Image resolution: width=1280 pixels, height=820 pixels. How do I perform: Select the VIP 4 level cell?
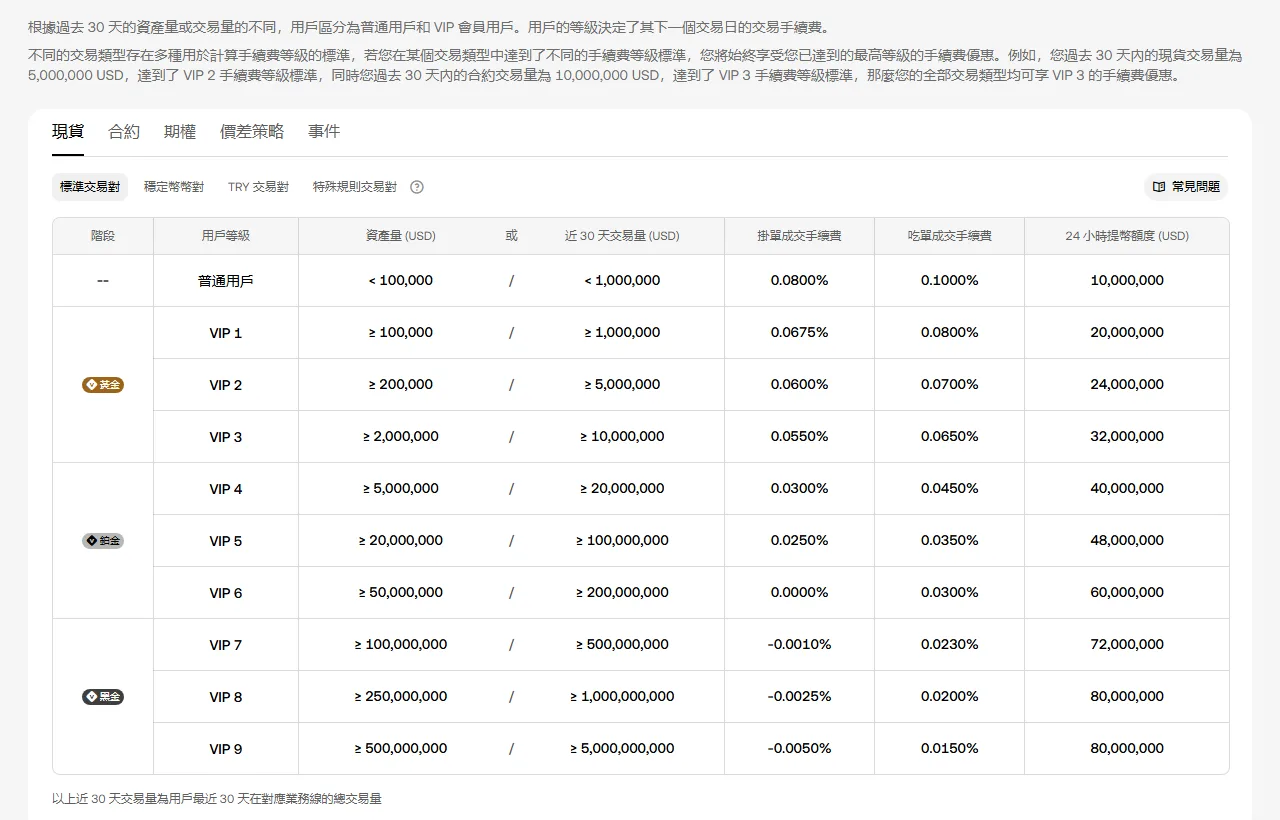tap(226, 489)
